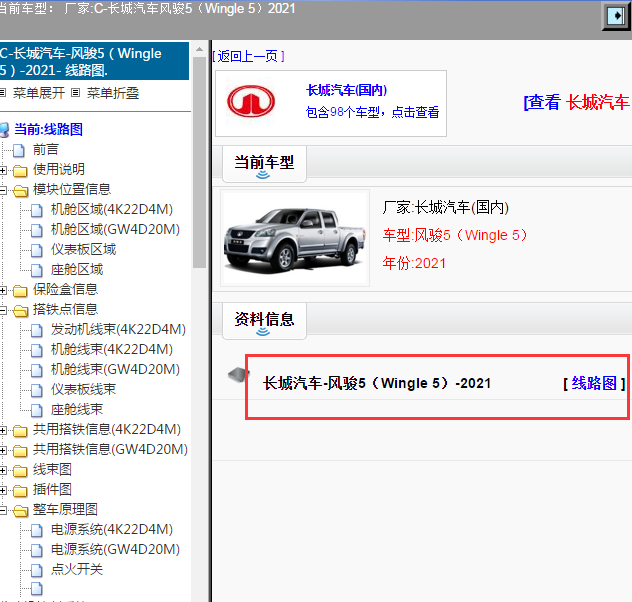Click the 模块位置信息 open folder icon
The height and width of the screenshot is (602, 632).
tap(20, 190)
